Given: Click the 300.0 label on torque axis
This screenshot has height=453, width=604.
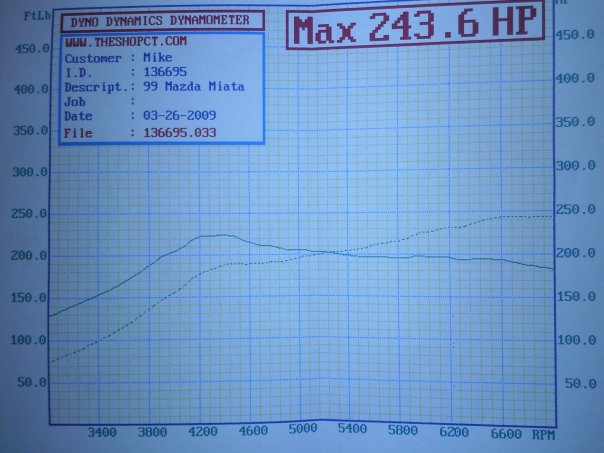Looking at the screenshot, I should [30, 172].
